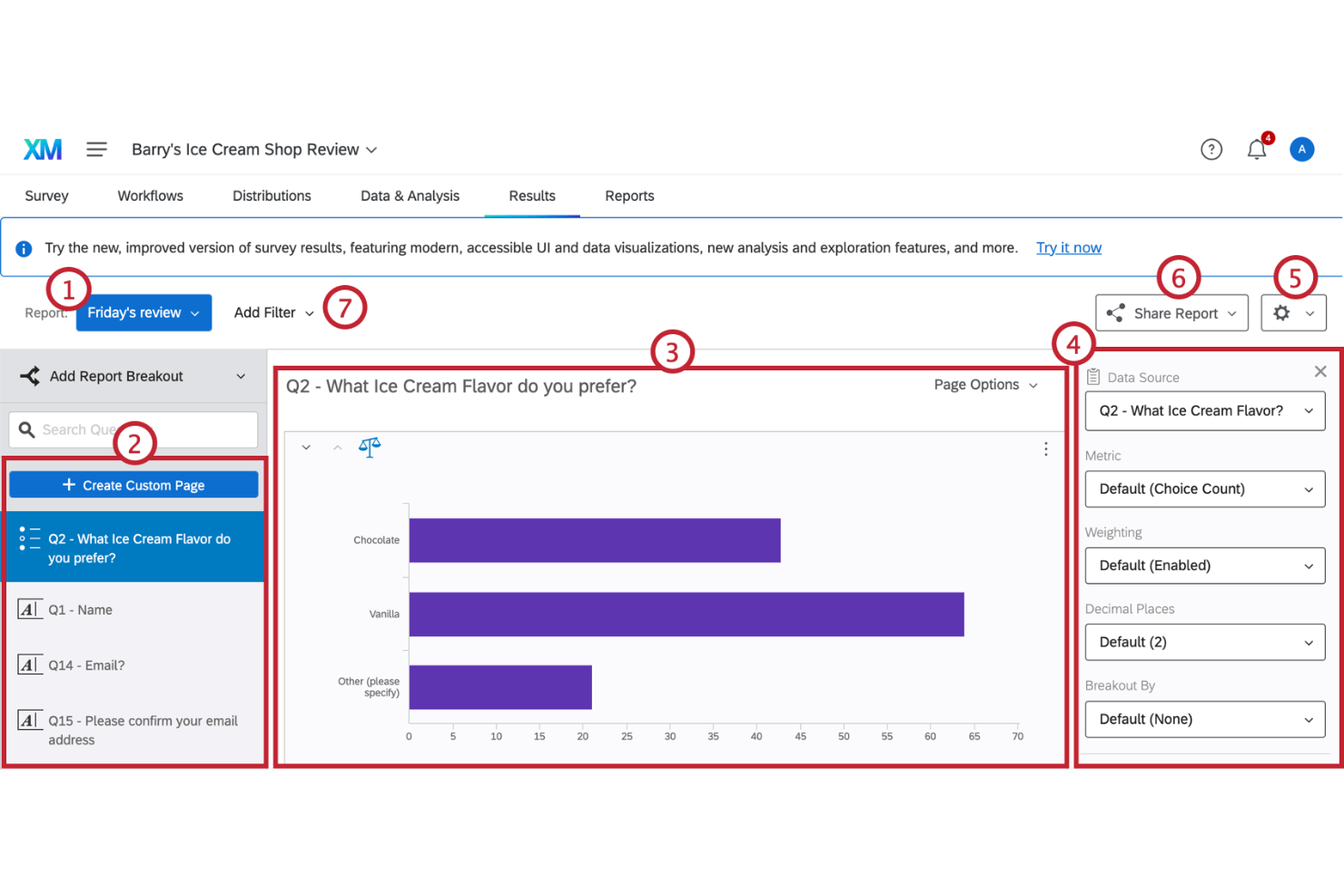Viewport: 1344px width, 896px height.
Task: Close the data source side panel
Action: pyautogui.click(x=1320, y=371)
